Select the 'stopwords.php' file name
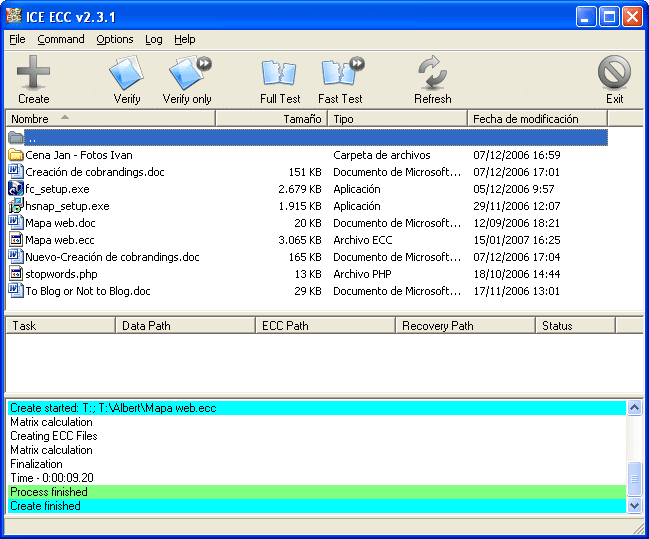Image resolution: width=649 pixels, height=539 pixels. [62, 274]
